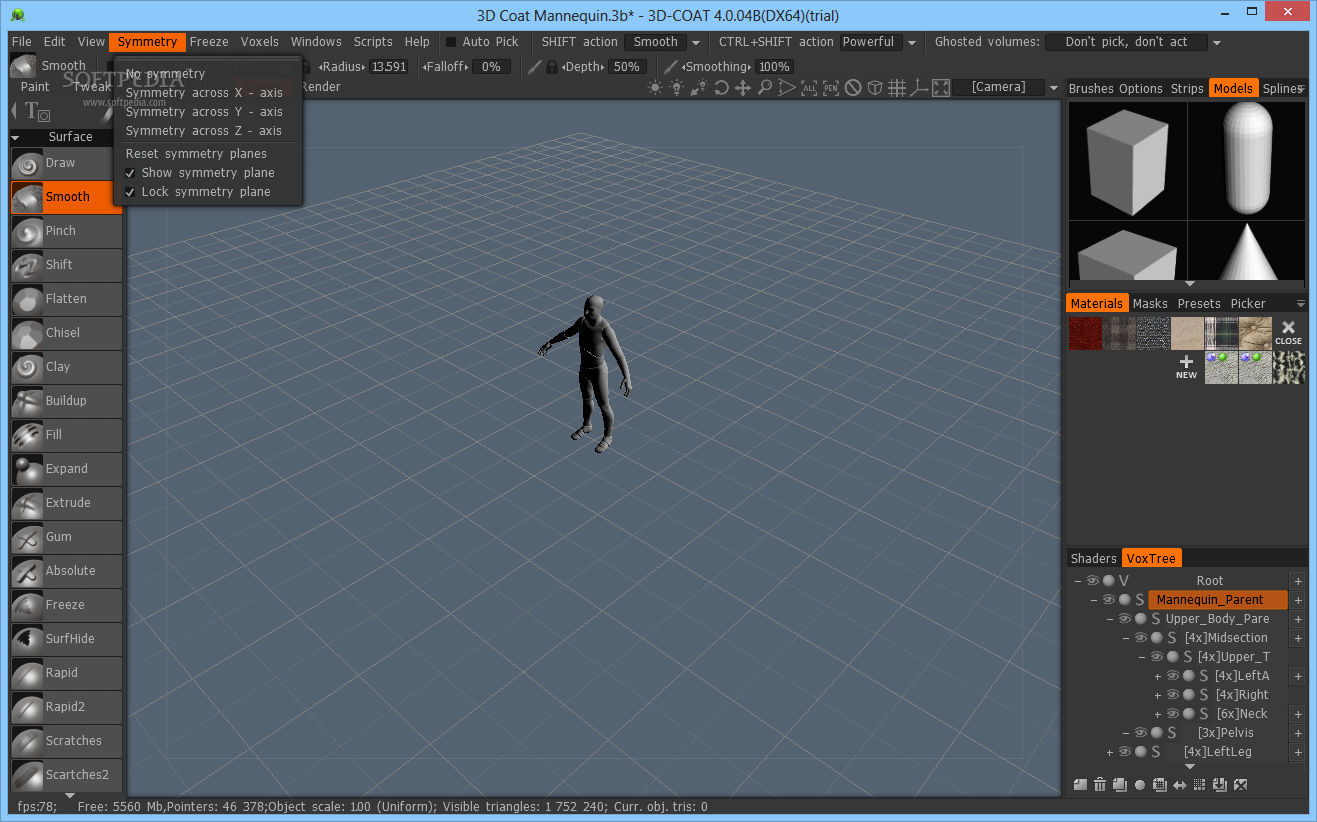Open the CTRL+SHIFT action Powerful dropdown
This screenshot has height=822, width=1317.
(x=912, y=43)
